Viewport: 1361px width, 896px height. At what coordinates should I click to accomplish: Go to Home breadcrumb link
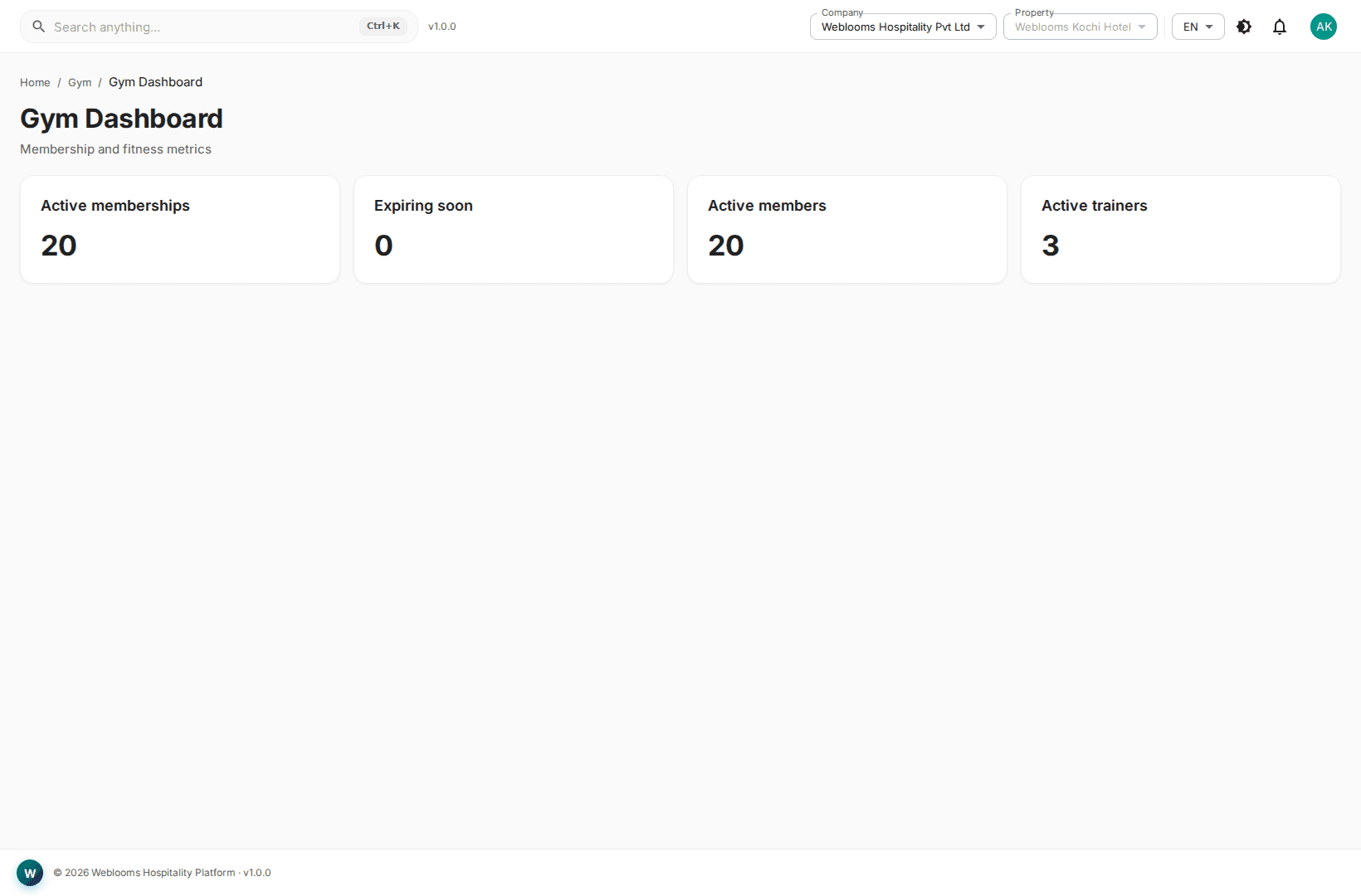[x=35, y=83]
